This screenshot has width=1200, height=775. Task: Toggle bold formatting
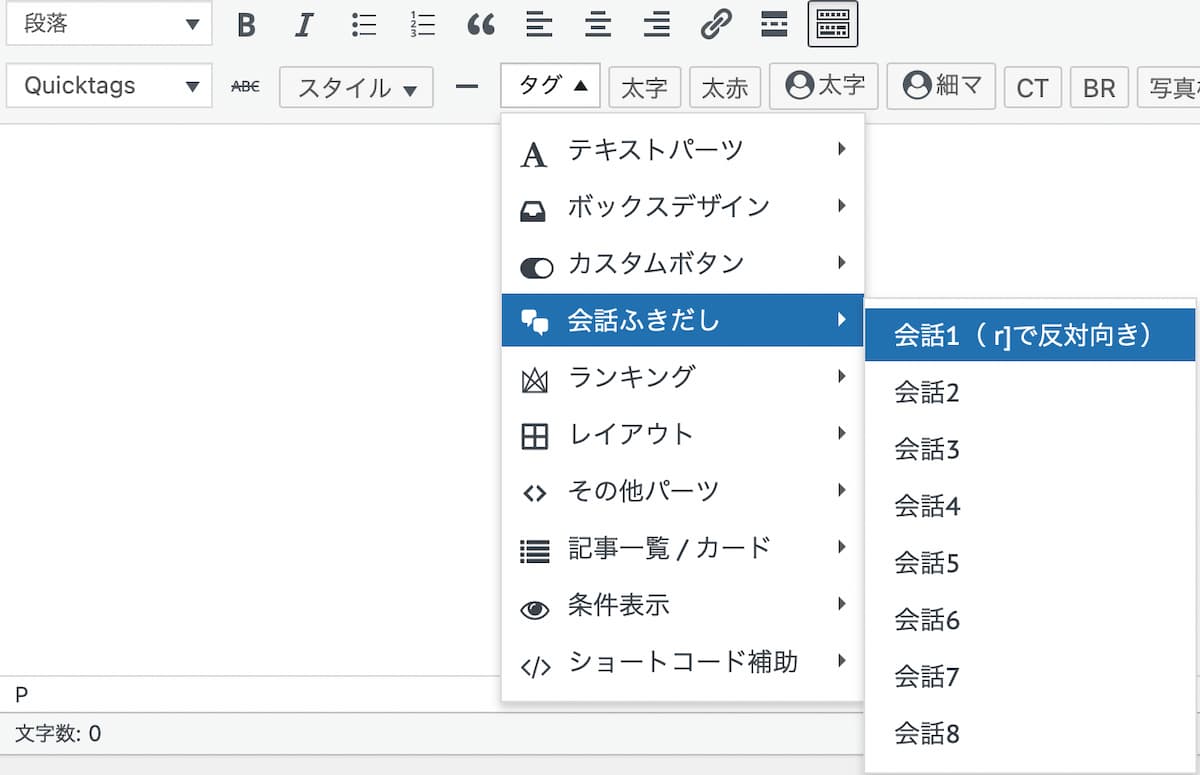click(246, 25)
